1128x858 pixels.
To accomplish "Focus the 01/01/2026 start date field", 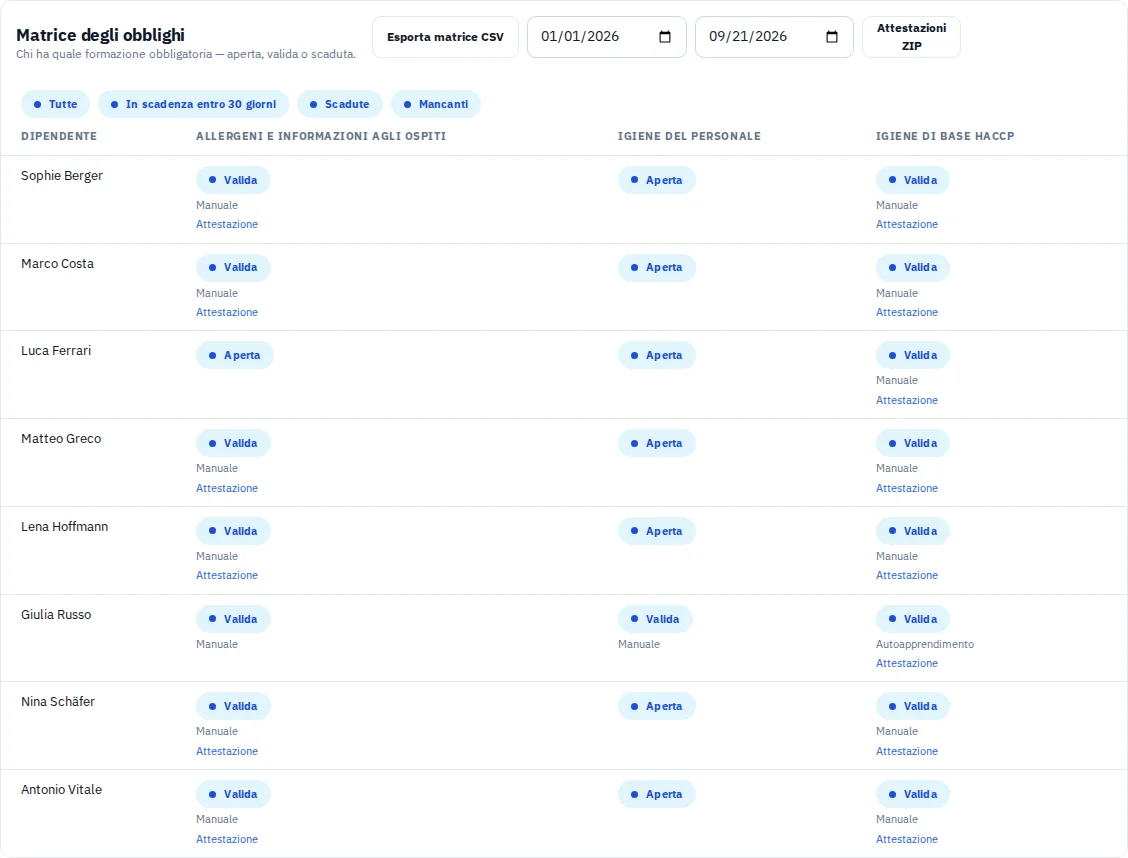I will click(x=606, y=37).
